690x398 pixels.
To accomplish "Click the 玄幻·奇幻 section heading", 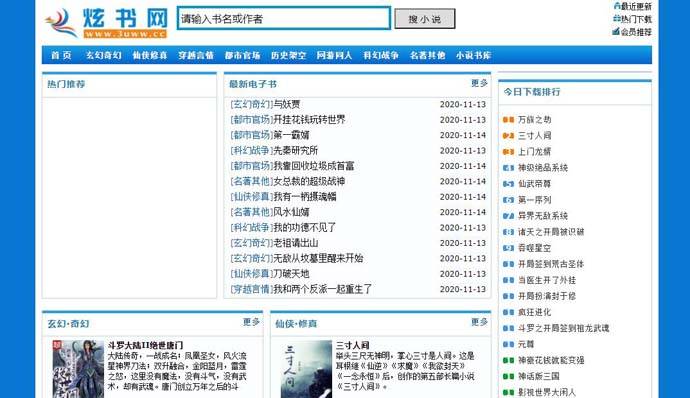I will (68, 324).
